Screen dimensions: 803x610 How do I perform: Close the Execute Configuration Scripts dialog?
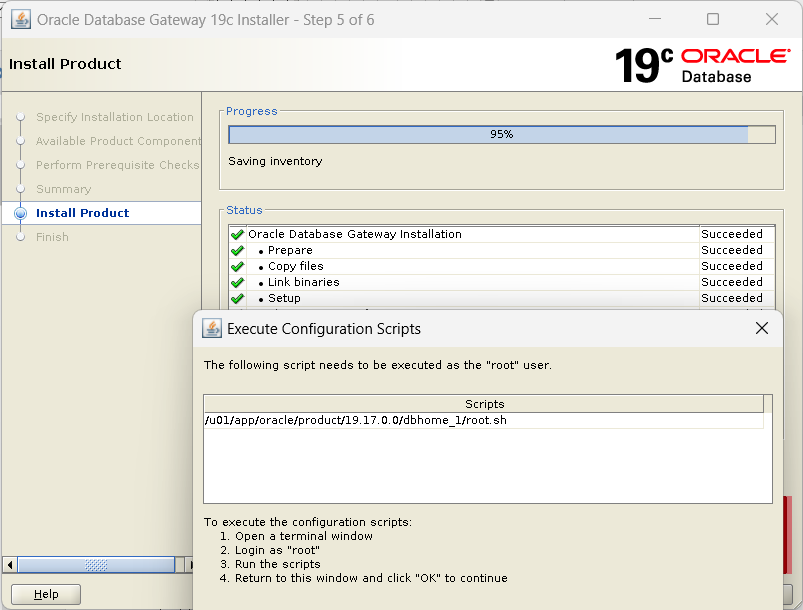click(762, 328)
